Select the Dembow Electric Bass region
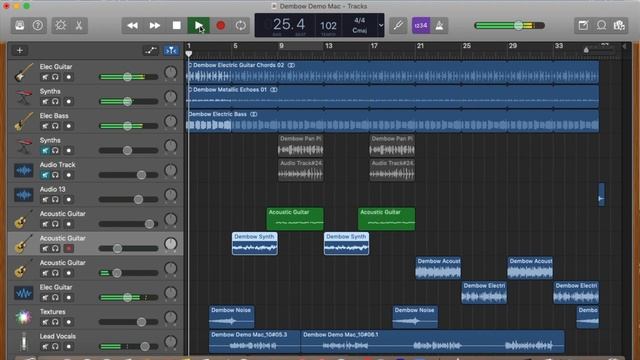Viewport: 640px width, 360px height. pyautogui.click(x=393, y=121)
